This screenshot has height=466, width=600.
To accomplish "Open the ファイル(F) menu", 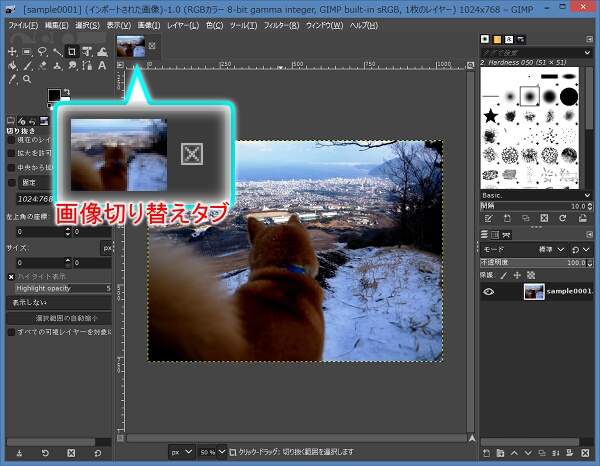I will [x=23, y=26].
